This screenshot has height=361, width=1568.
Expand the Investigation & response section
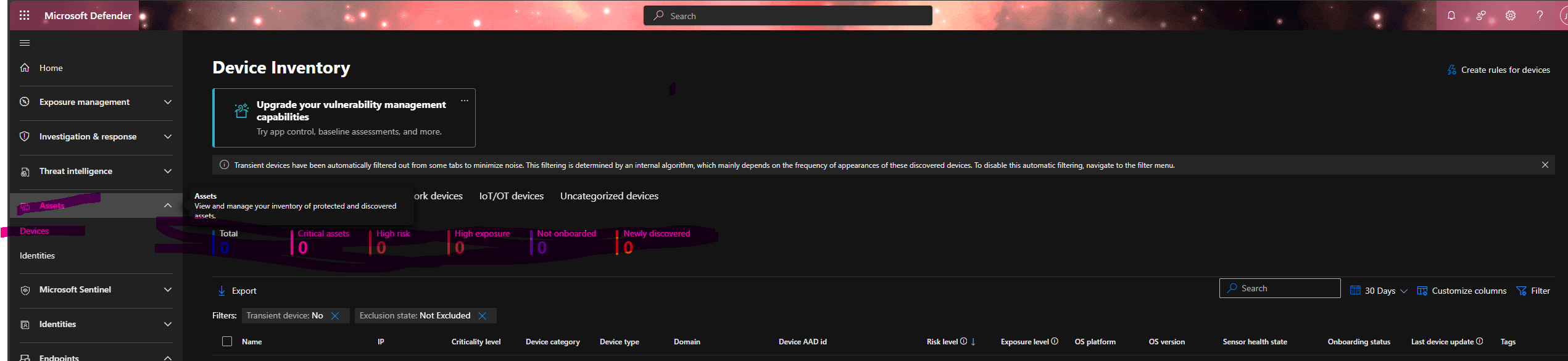tap(168, 136)
